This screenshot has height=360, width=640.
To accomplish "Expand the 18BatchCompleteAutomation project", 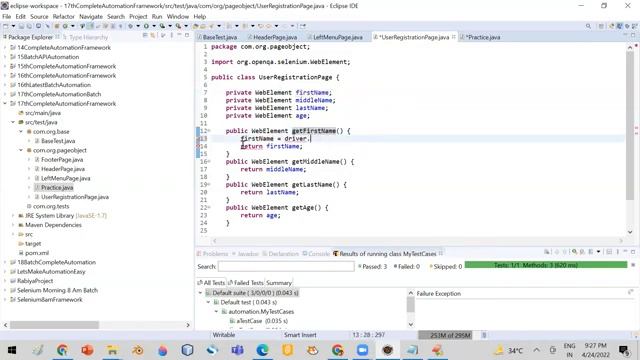I will 5,262.
